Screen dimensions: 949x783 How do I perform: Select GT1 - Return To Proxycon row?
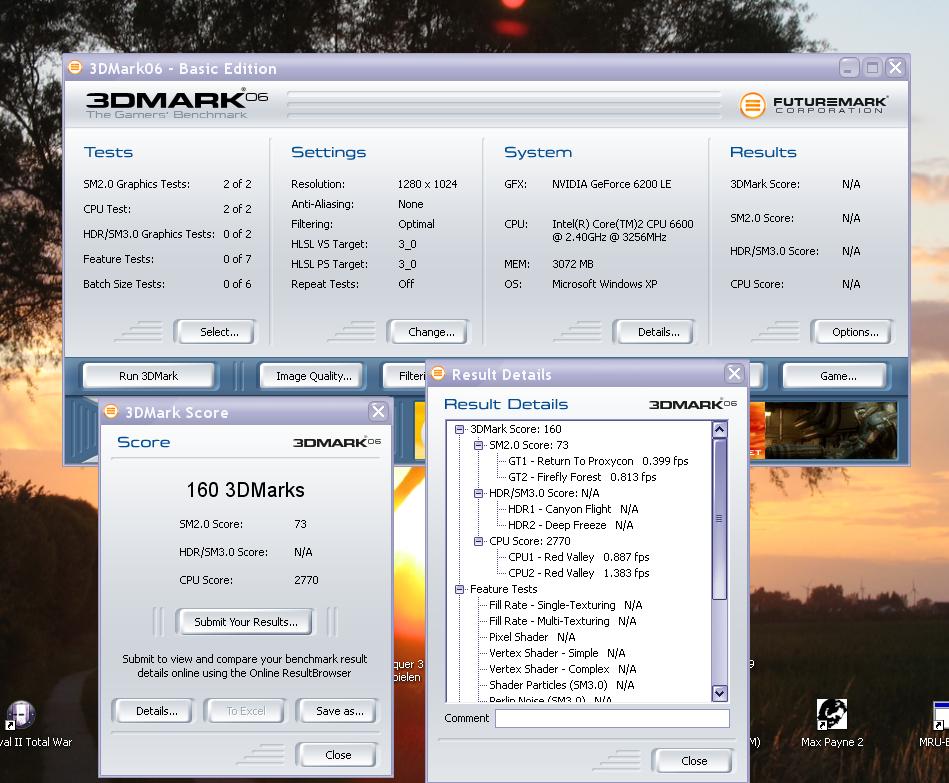[598, 461]
